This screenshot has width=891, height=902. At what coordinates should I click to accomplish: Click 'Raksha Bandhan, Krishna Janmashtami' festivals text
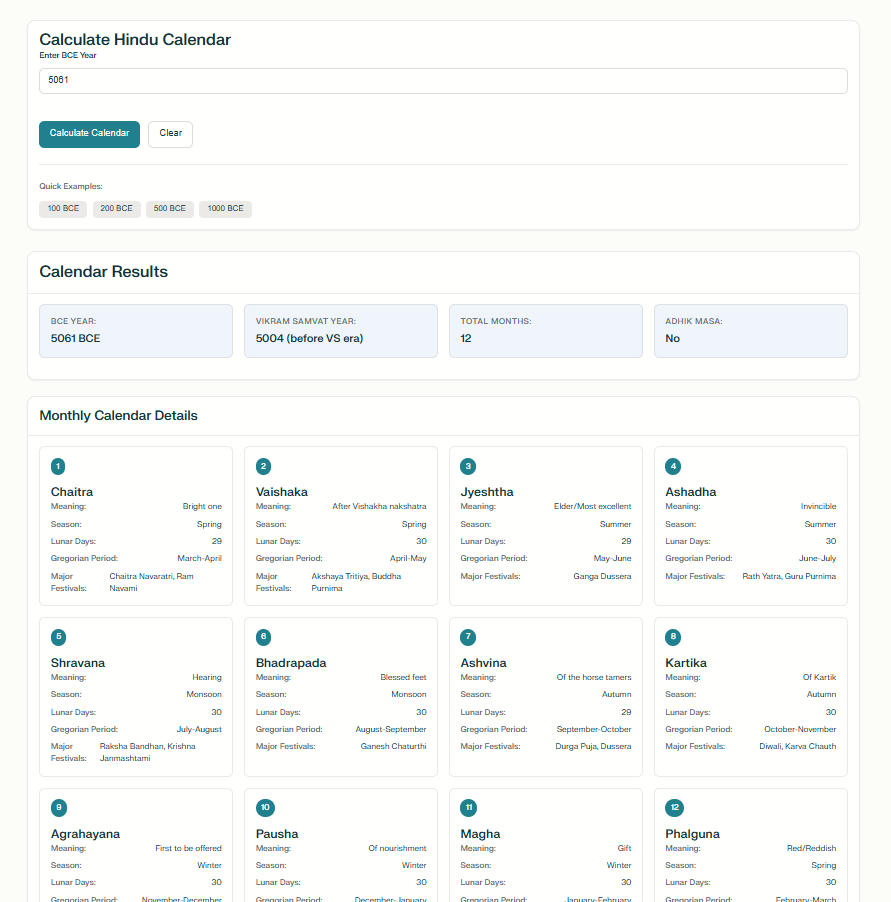[x=147, y=752]
